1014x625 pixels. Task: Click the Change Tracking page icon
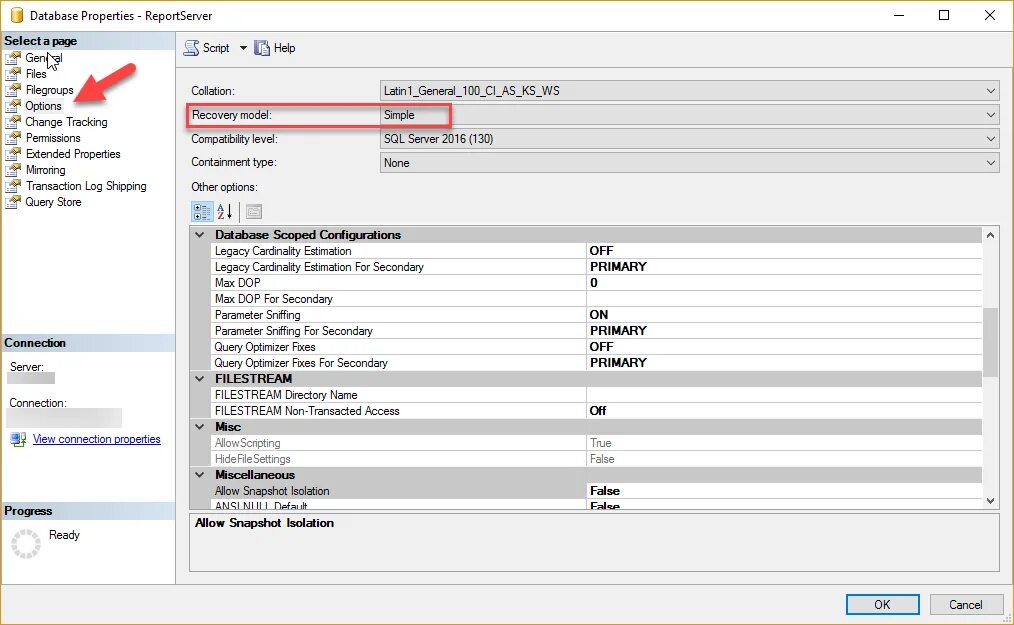13,122
